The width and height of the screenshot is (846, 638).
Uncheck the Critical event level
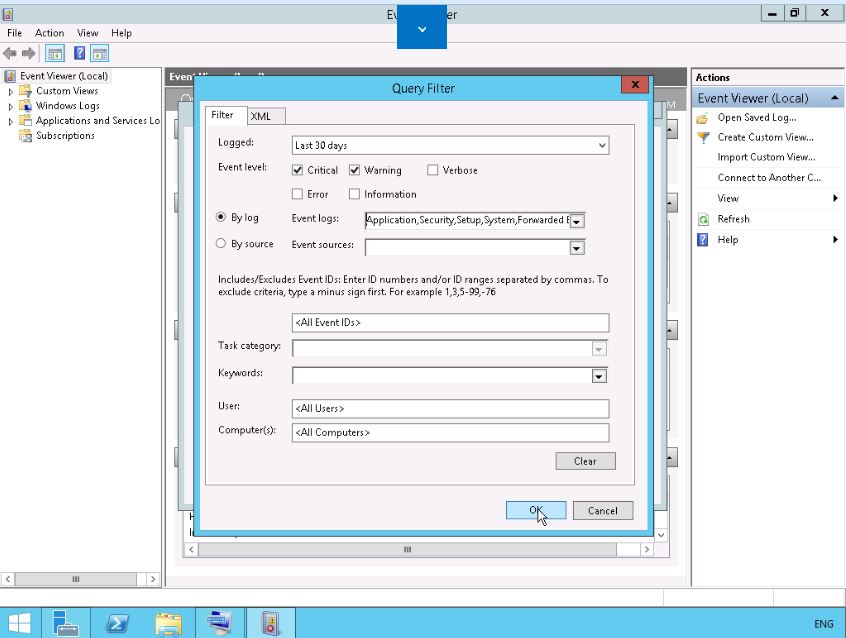(x=297, y=170)
